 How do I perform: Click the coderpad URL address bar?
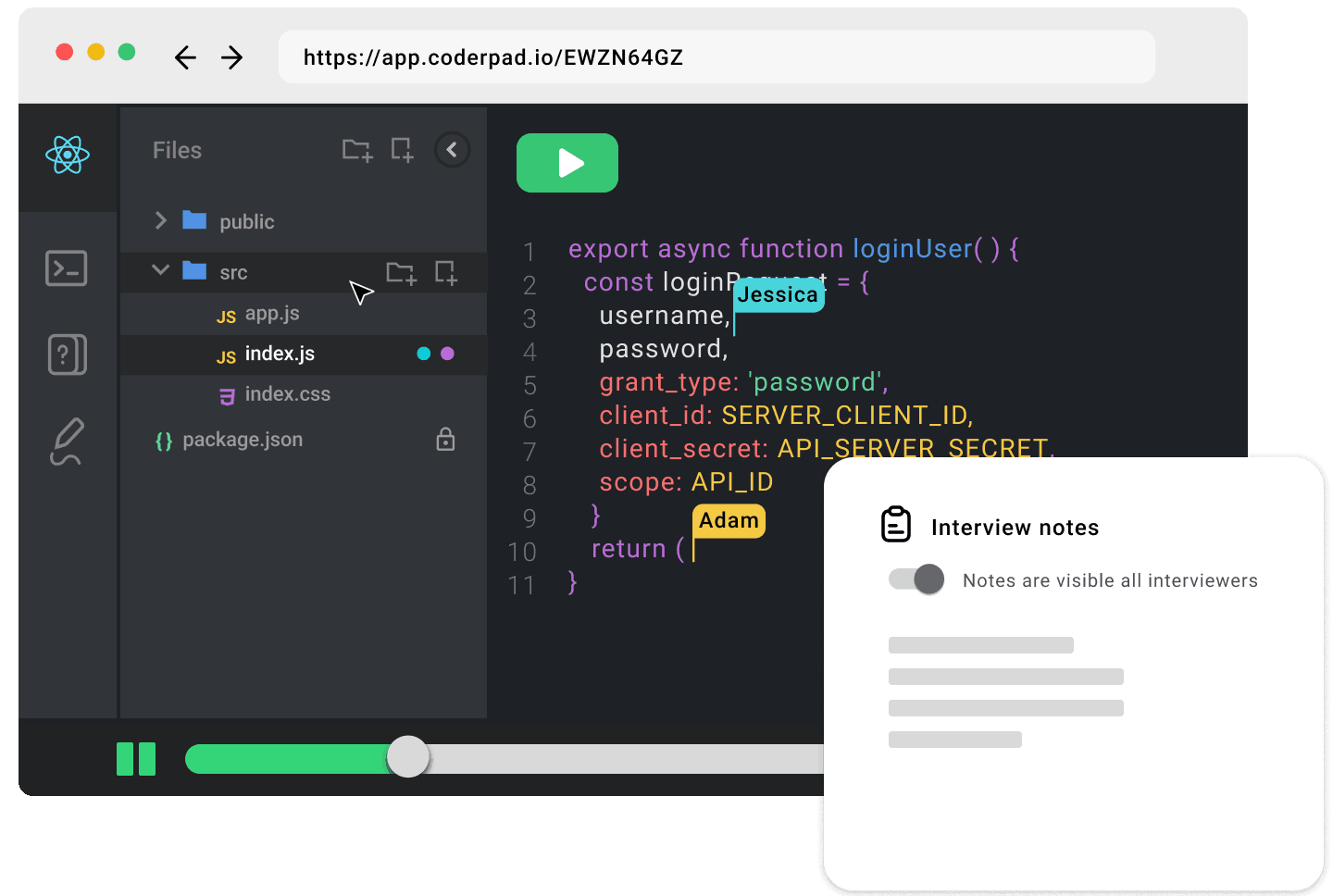click(716, 57)
